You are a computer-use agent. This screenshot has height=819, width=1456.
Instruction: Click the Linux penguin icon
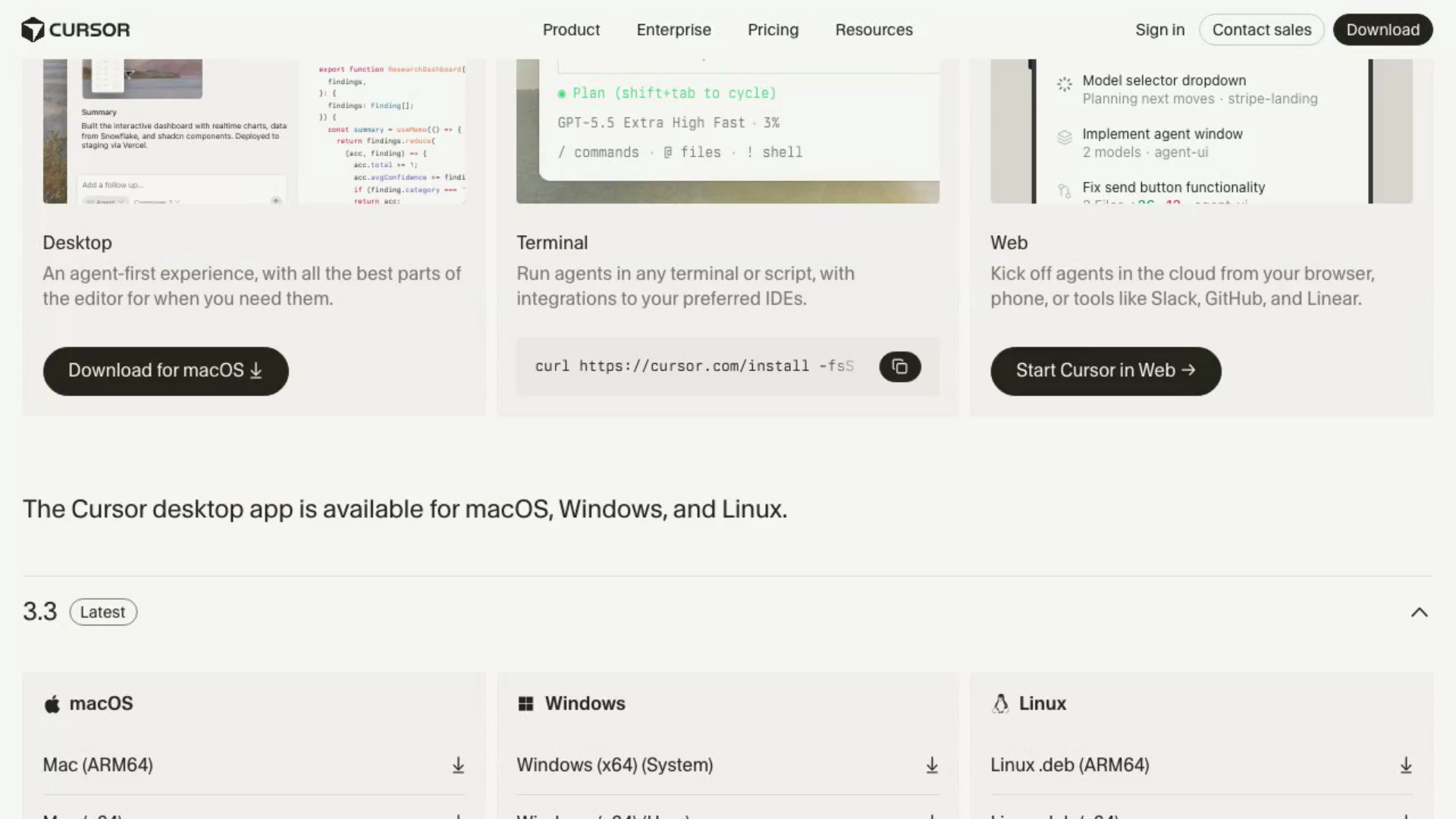(x=1000, y=704)
